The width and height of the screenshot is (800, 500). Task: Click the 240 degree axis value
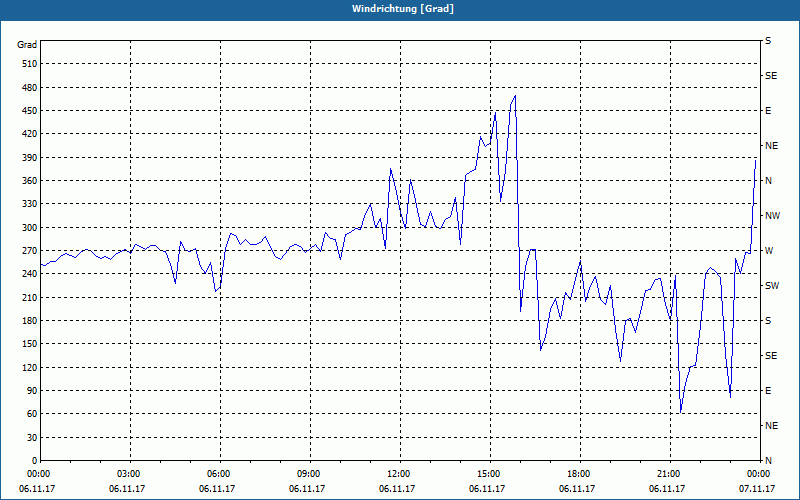30,274
